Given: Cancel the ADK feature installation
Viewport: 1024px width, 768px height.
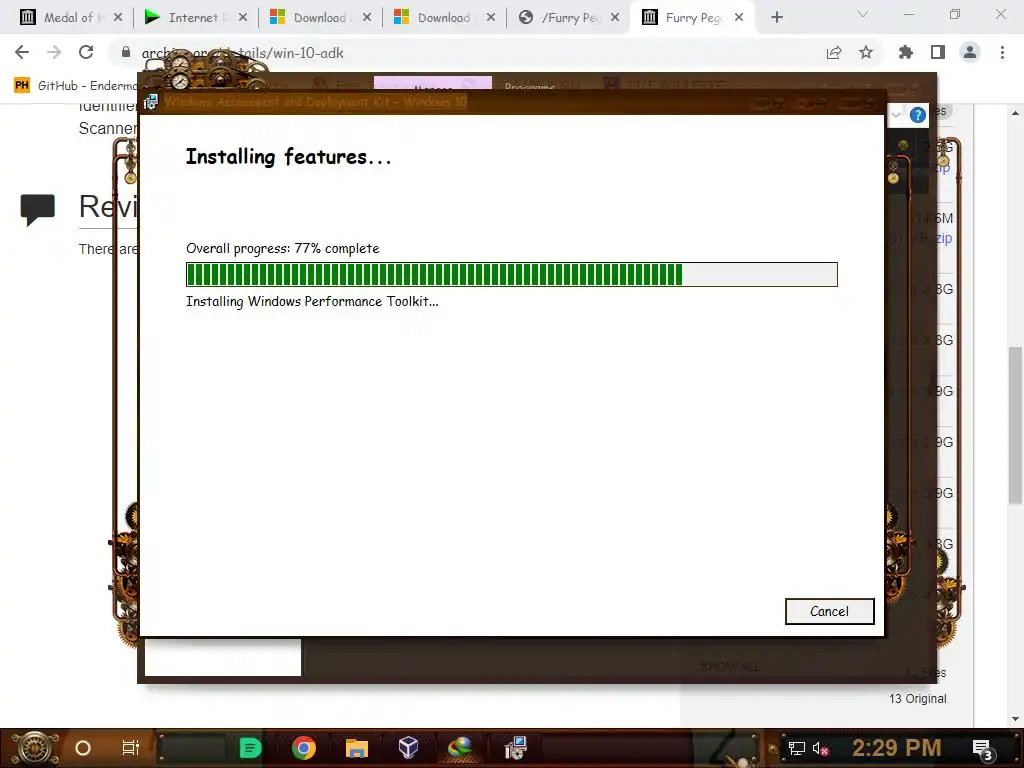Looking at the screenshot, I should click(829, 611).
